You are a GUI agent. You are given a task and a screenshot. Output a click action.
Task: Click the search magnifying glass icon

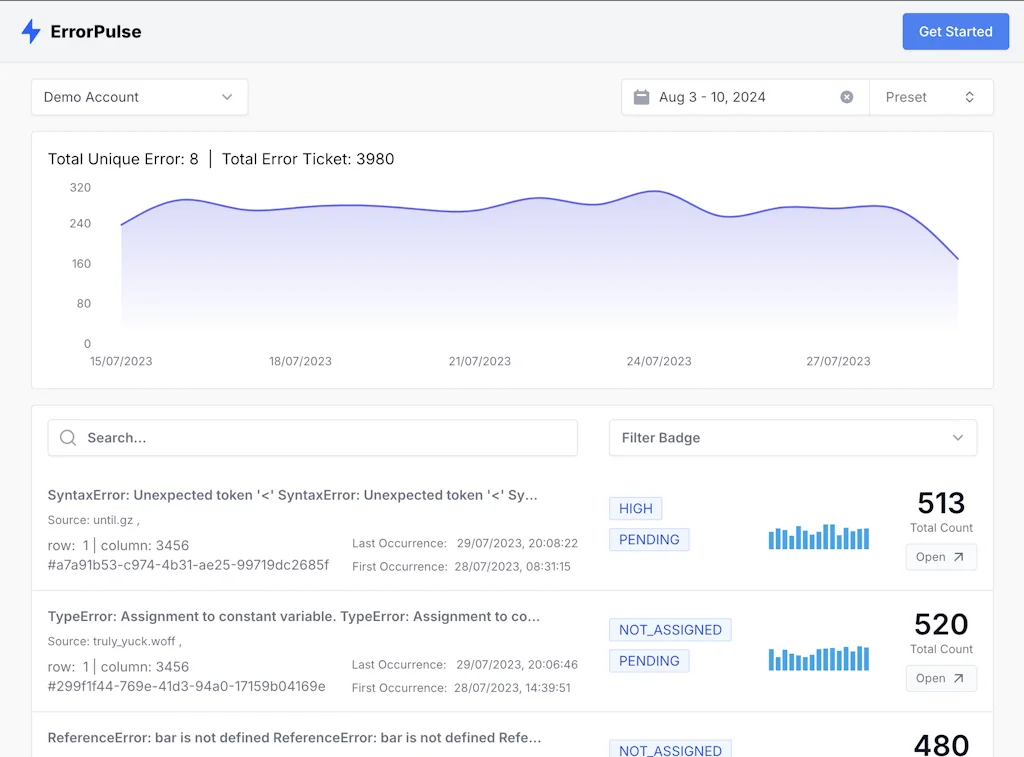(67, 437)
